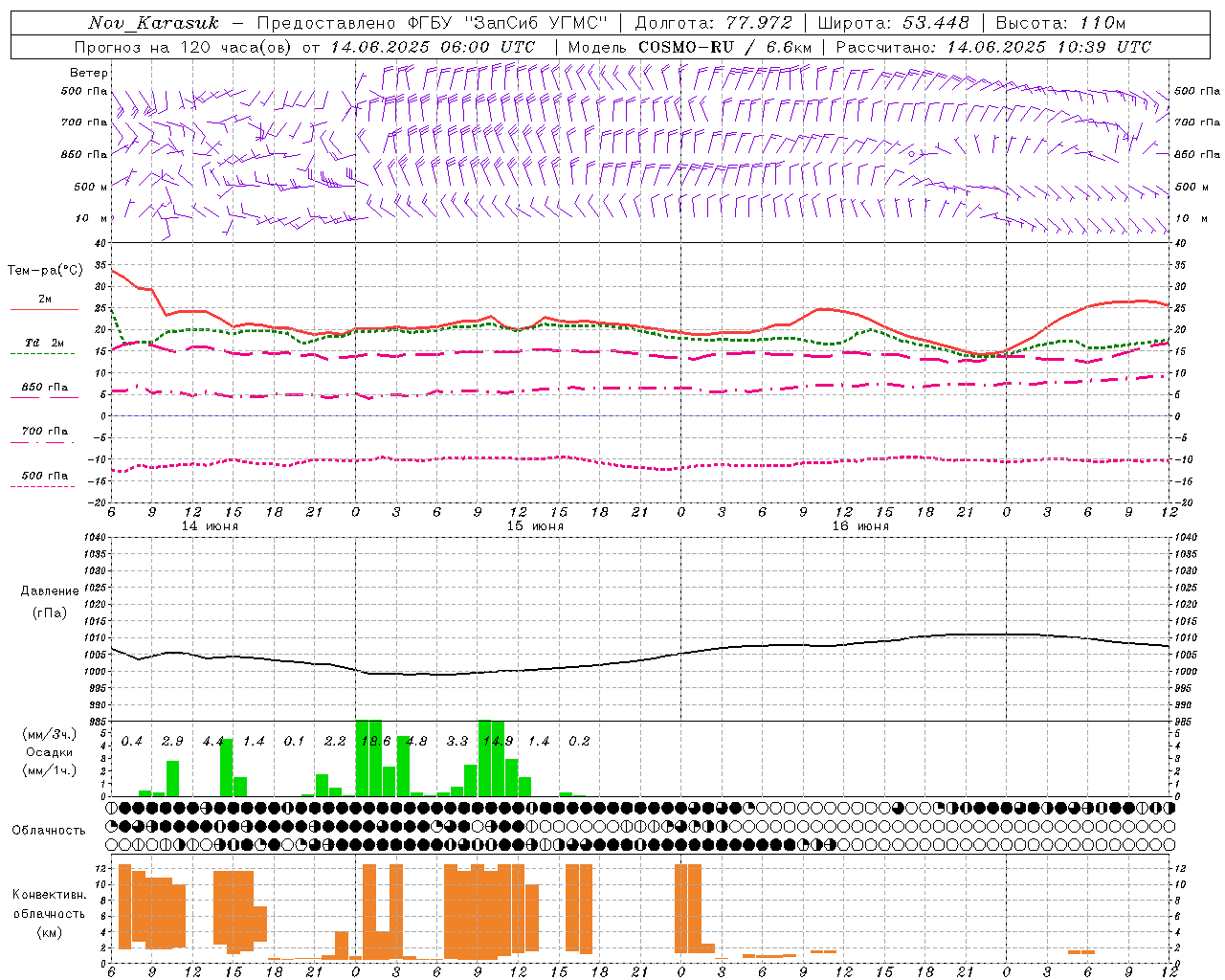
Task: Click the Конвективн. label
Action: [50, 895]
